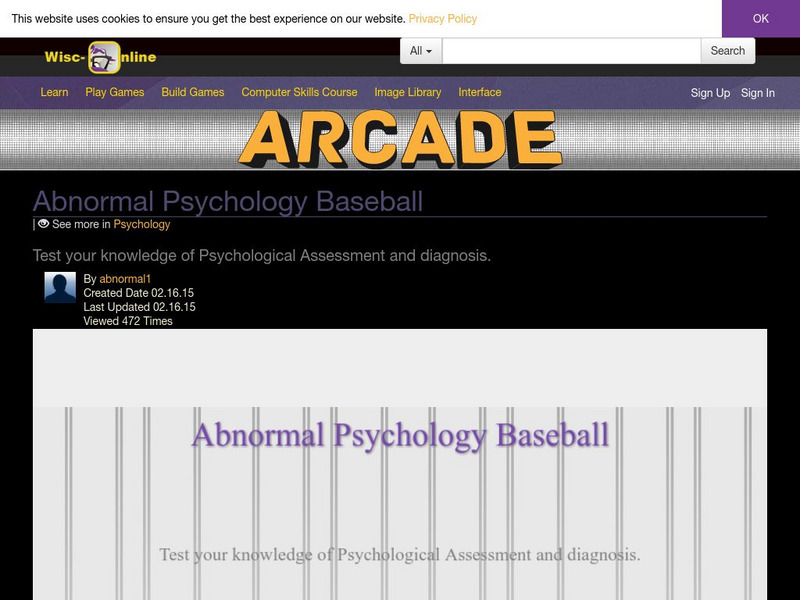Open the Privacy Policy link

tap(444, 17)
